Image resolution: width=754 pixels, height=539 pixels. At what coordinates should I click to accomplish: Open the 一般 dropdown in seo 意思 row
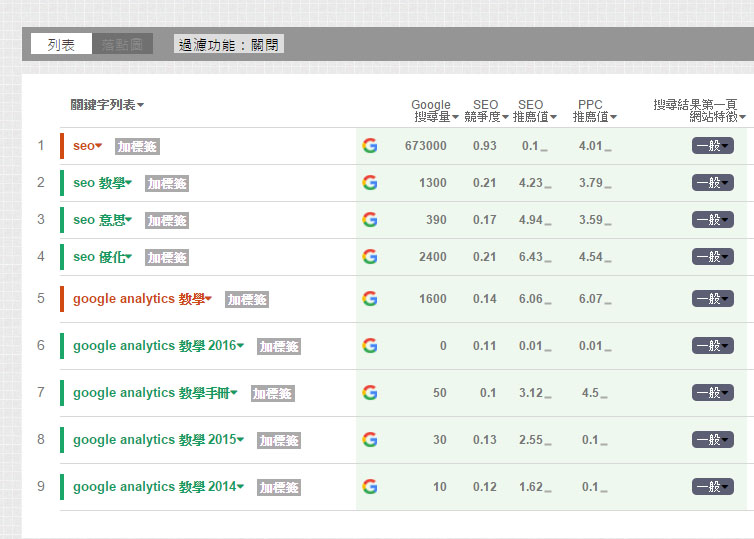click(x=713, y=220)
